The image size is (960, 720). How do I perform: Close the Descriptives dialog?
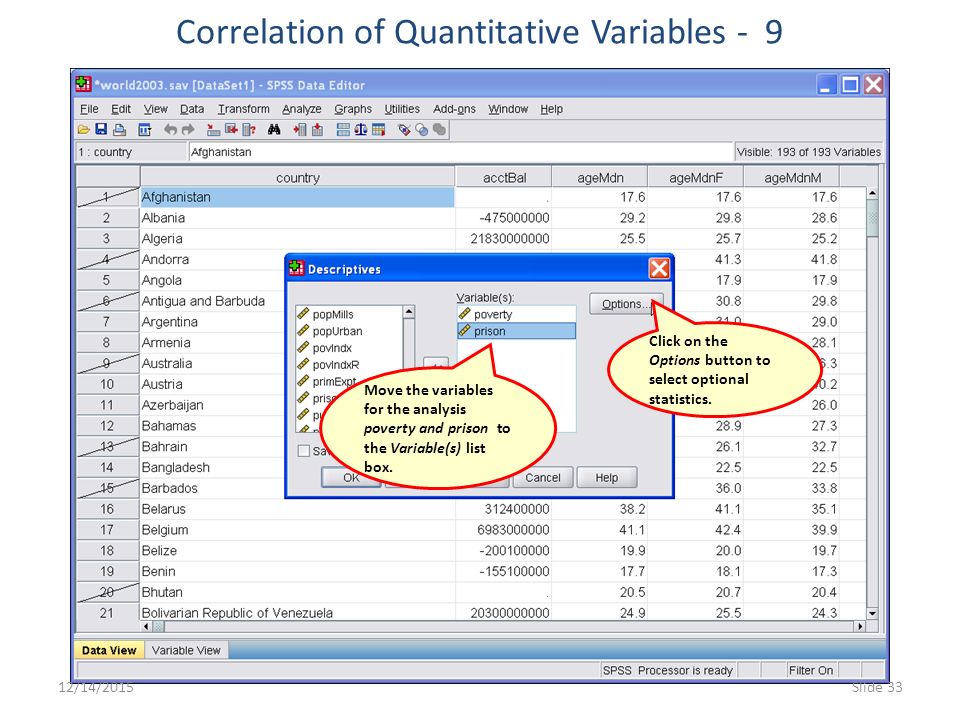click(659, 268)
